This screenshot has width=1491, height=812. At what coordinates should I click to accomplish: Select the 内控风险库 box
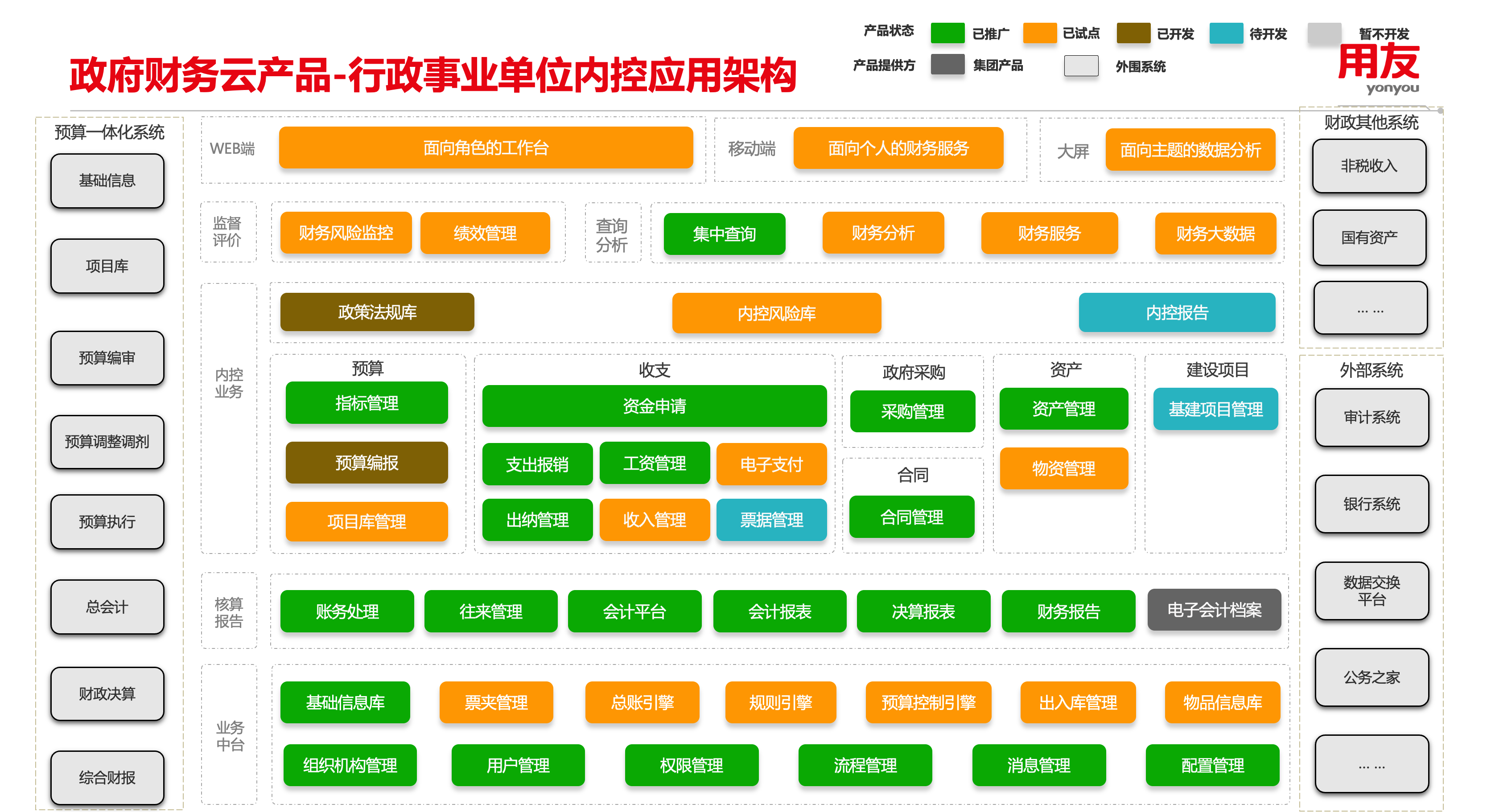click(777, 313)
